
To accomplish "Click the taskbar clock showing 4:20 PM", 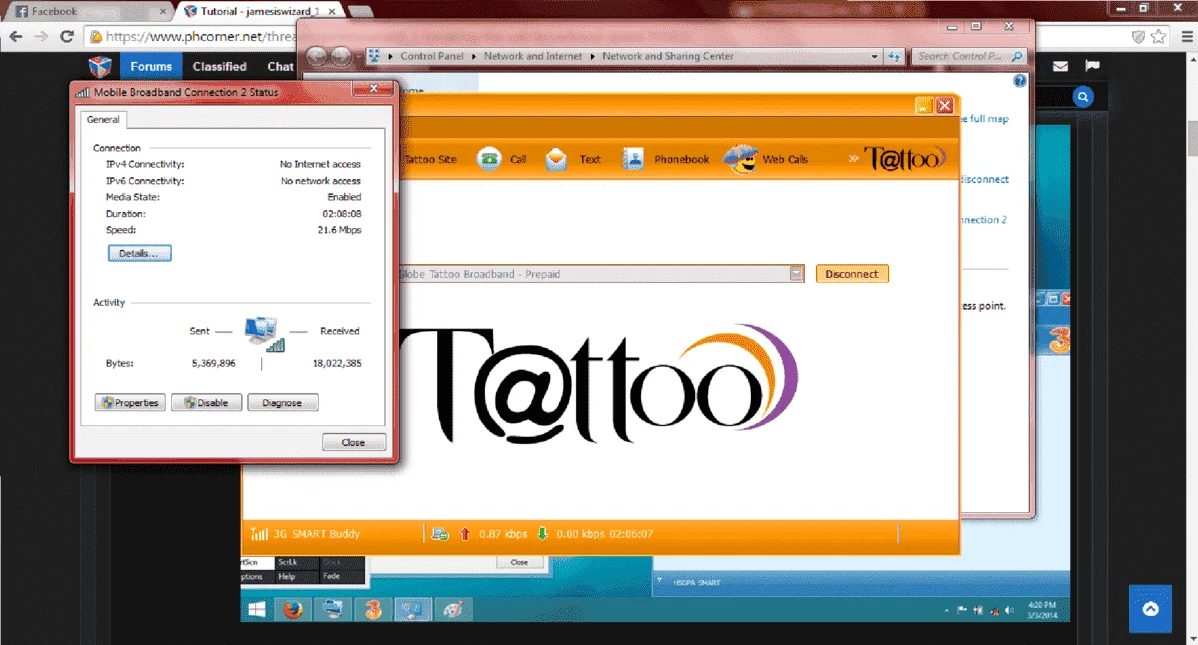I will point(1042,610).
